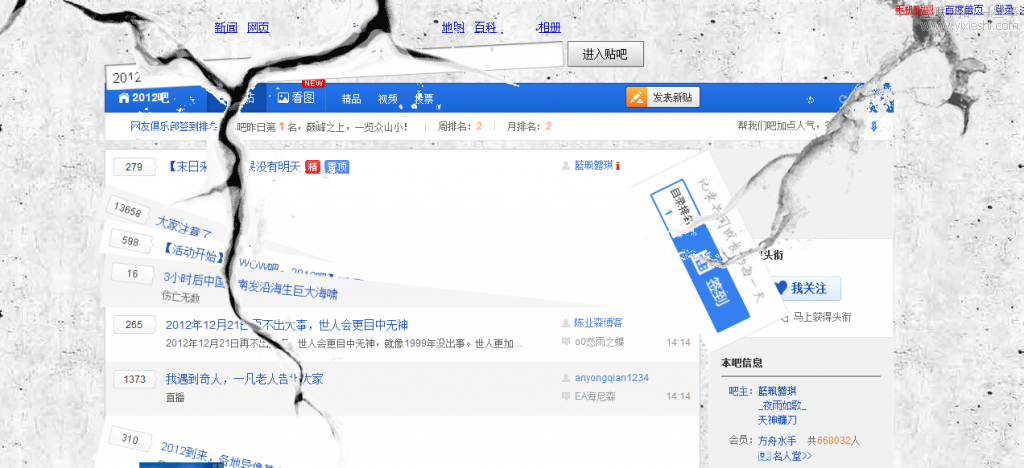Click the 直播 summary text

(x=175, y=397)
